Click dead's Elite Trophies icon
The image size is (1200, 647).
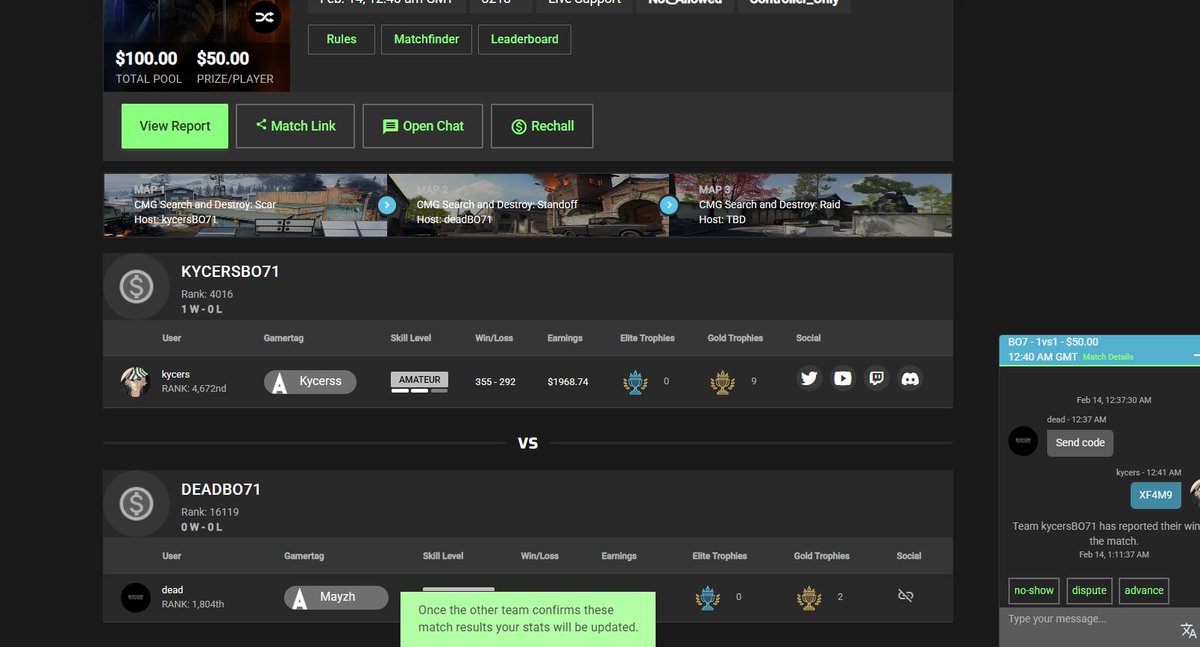(x=707, y=597)
